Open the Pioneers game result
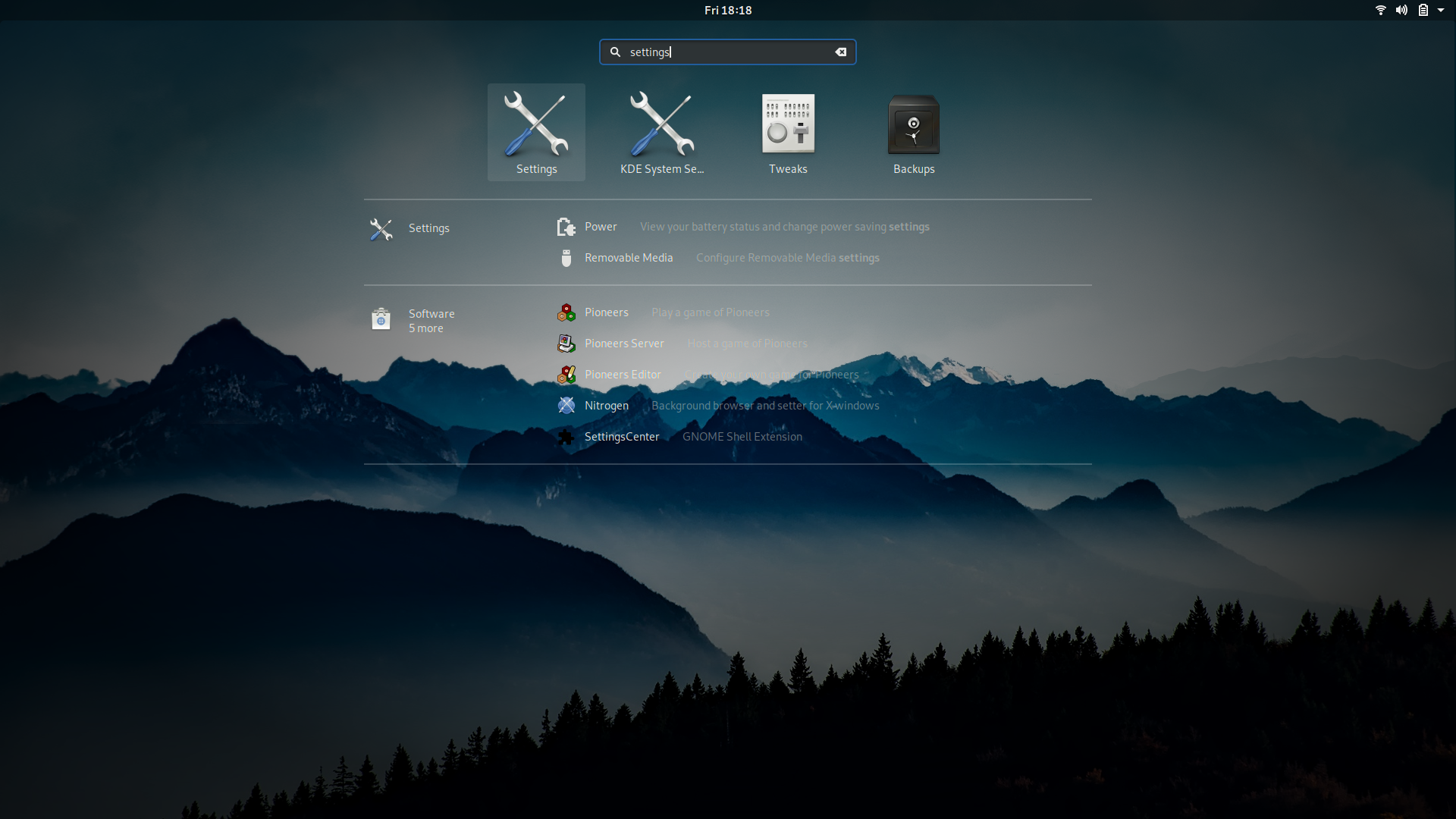The width and height of the screenshot is (1456, 819). click(x=606, y=312)
